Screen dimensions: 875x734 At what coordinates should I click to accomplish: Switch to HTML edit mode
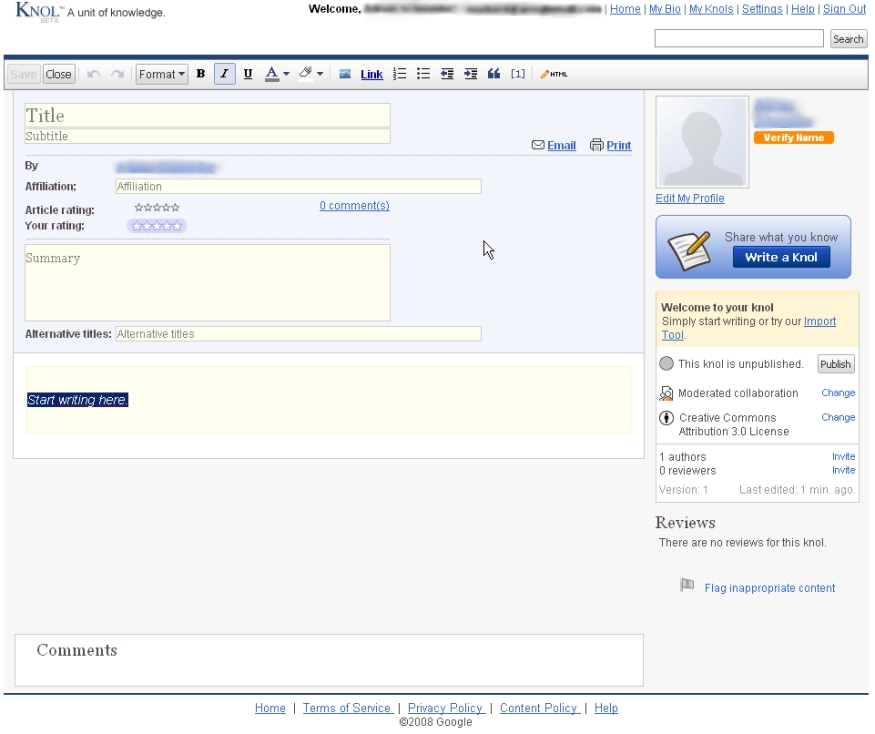point(554,74)
